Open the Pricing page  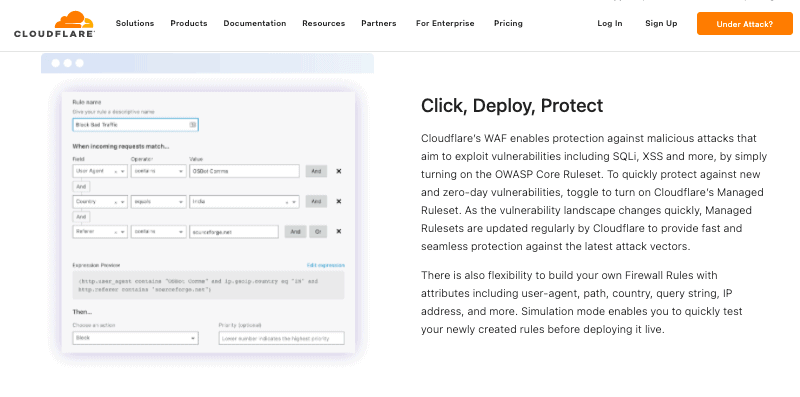508,23
